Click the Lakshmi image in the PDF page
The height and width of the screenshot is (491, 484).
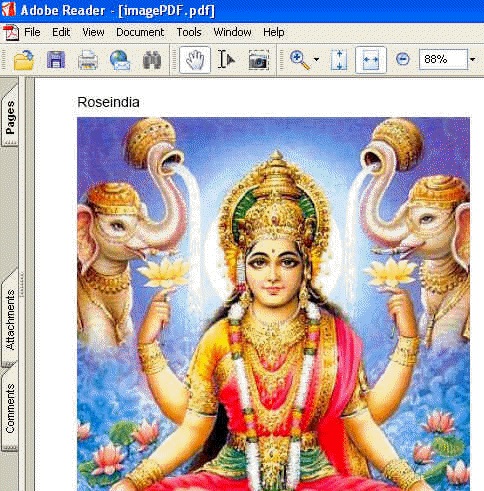click(x=273, y=304)
